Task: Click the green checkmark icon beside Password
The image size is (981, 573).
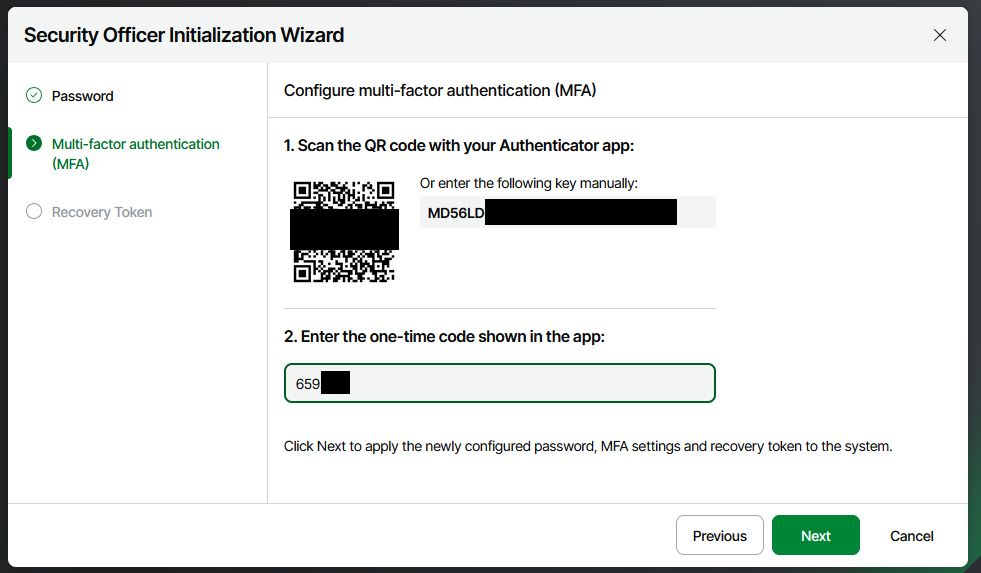Action: [x=34, y=96]
